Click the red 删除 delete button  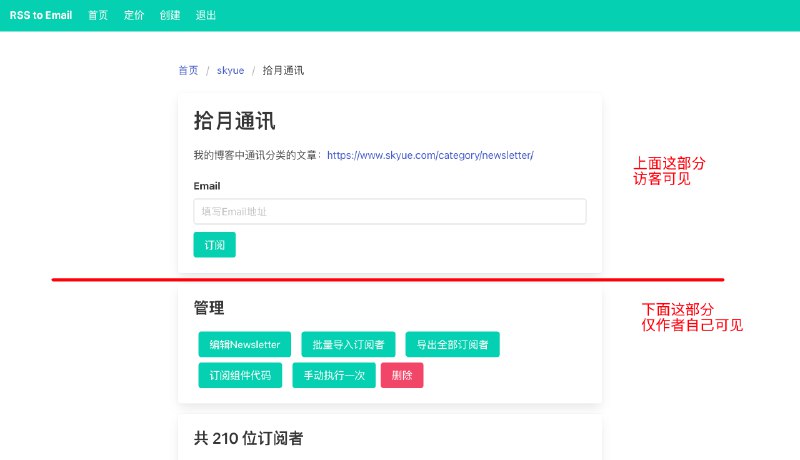(402, 376)
